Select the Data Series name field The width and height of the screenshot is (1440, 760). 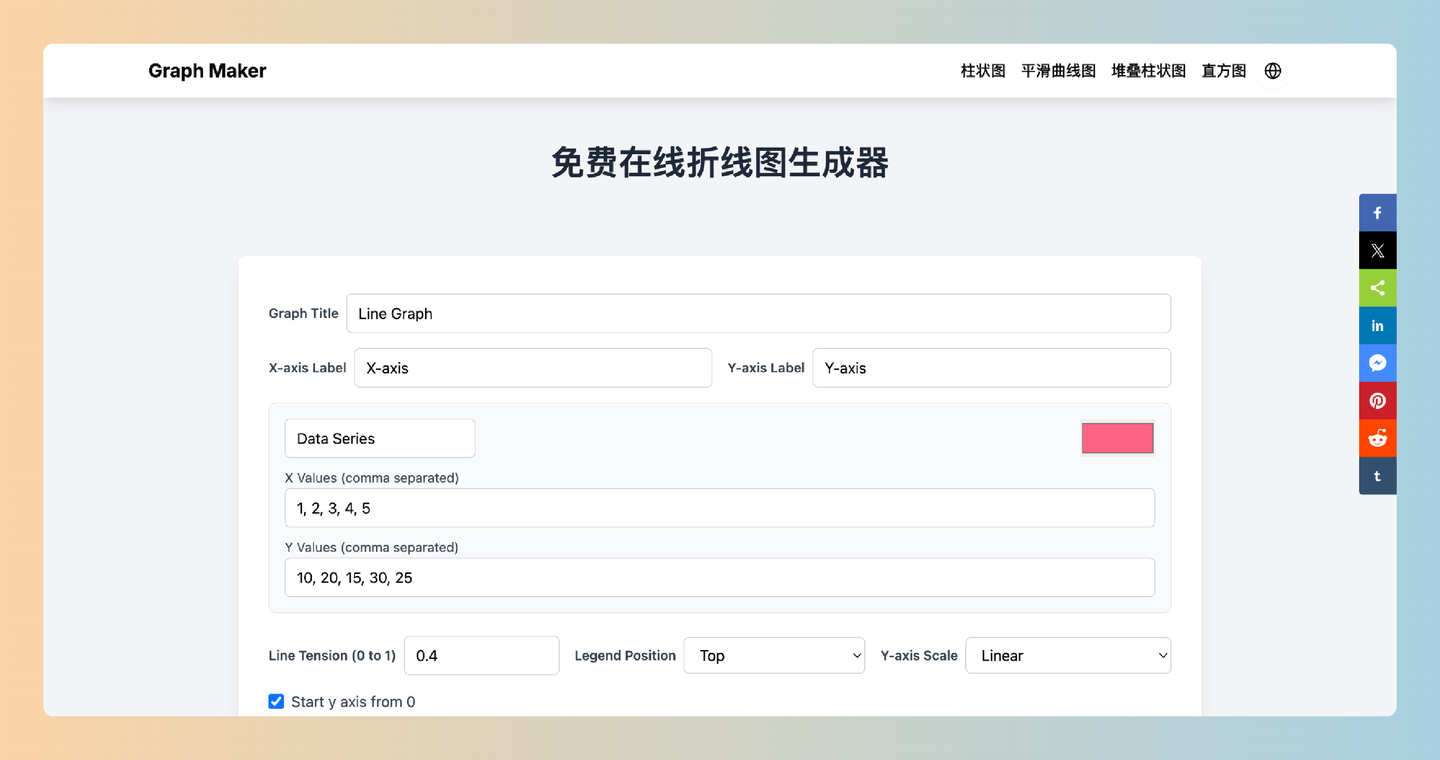click(380, 438)
